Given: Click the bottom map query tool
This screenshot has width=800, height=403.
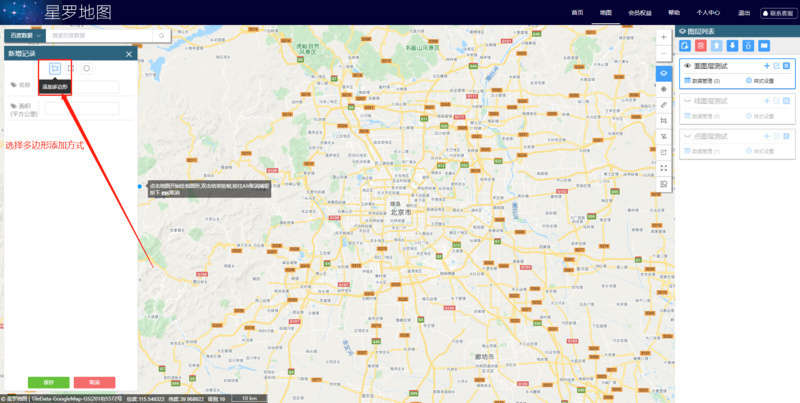Looking at the screenshot, I should tap(664, 184).
